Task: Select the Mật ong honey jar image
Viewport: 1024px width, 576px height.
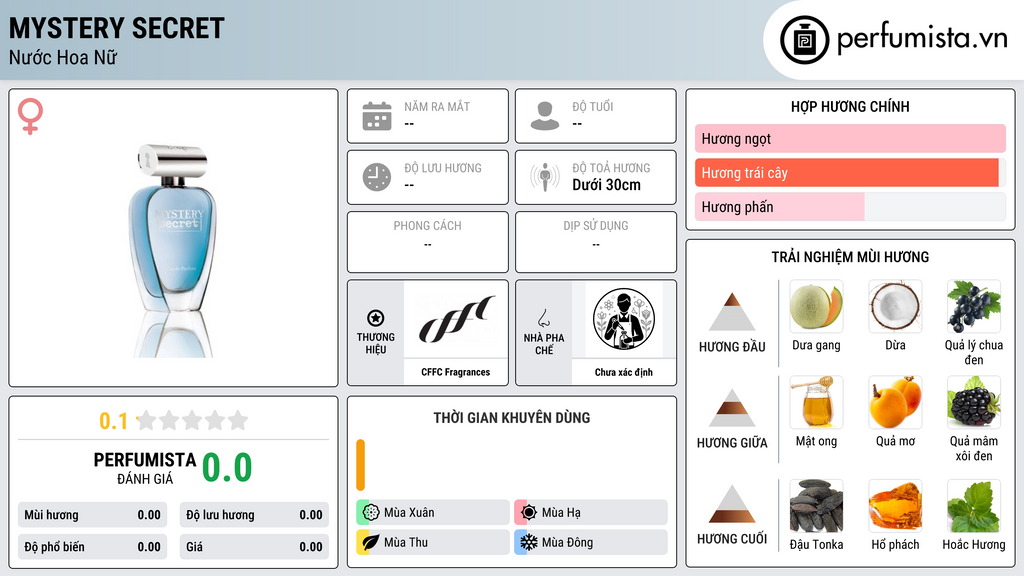Action: (x=816, y=402)
